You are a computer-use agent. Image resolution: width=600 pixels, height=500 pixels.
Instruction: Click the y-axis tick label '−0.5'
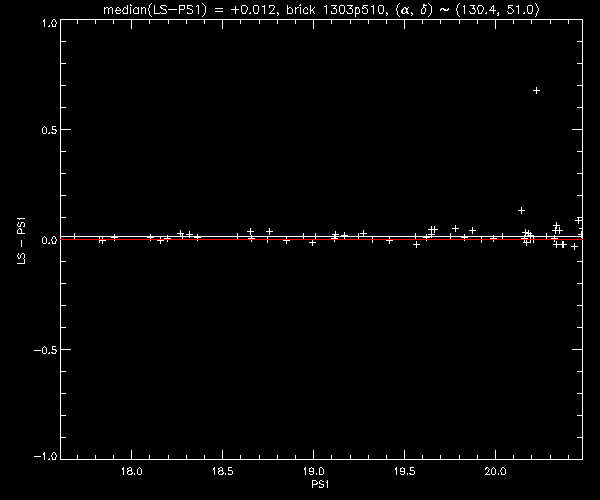pyautogui.click(x=46, y=350)
